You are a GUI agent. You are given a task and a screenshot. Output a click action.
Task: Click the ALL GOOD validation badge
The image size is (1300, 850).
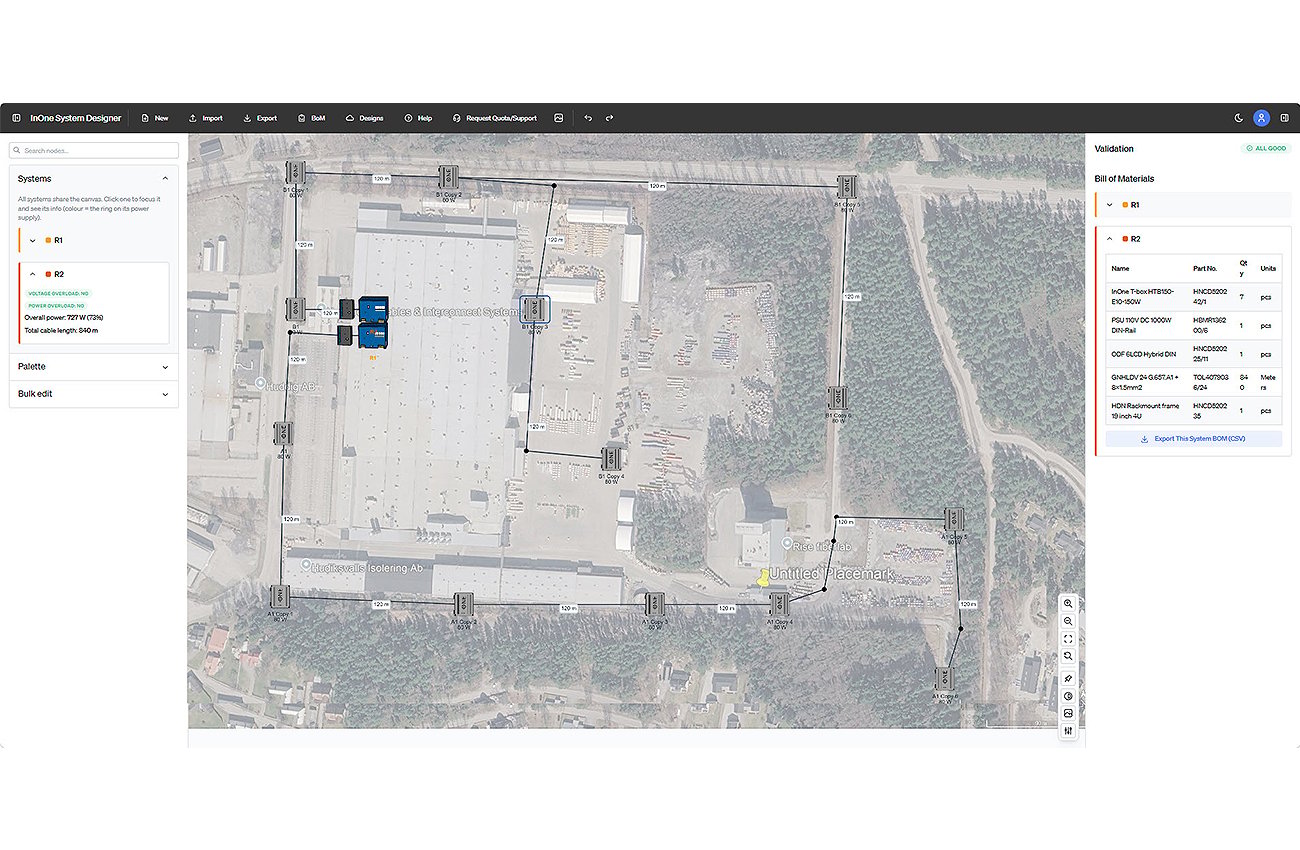pyautogui.click(x=1267, y=148)
